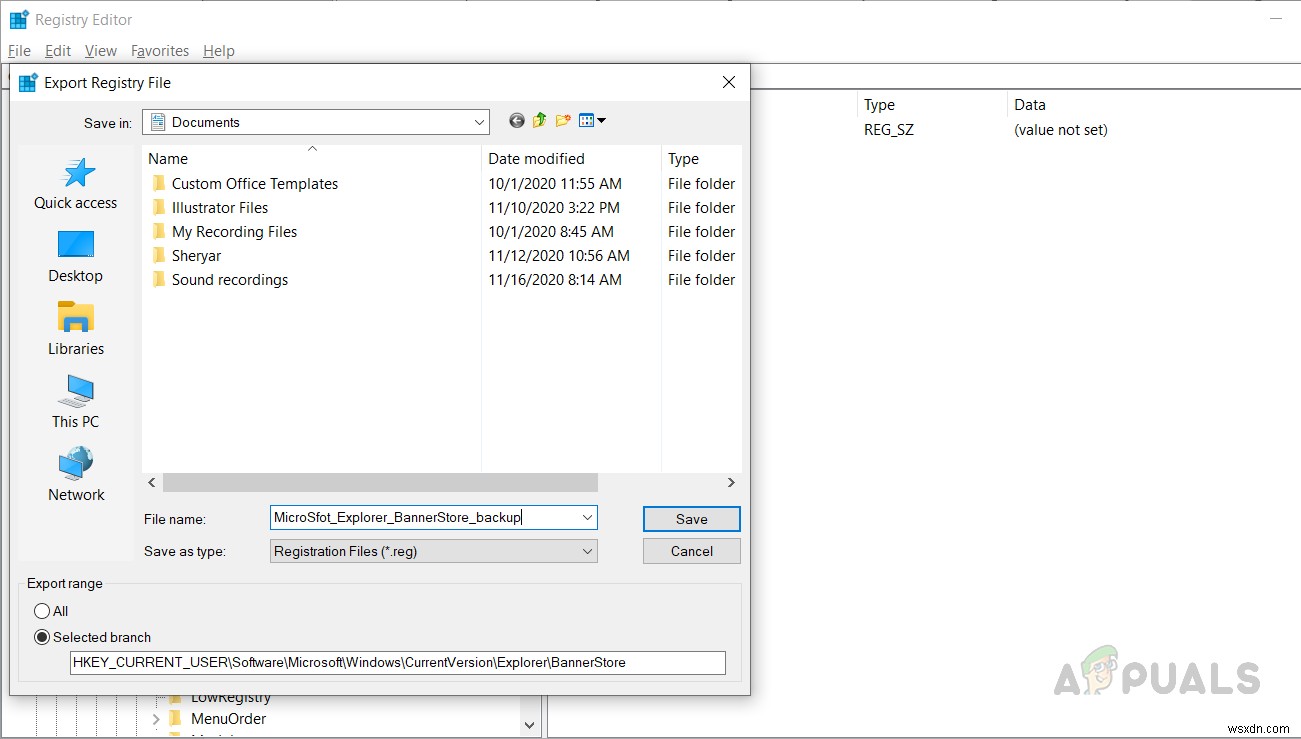Expand the File name history dropdown
This screenshot has height=739, width=1301.
click(587, 518)
